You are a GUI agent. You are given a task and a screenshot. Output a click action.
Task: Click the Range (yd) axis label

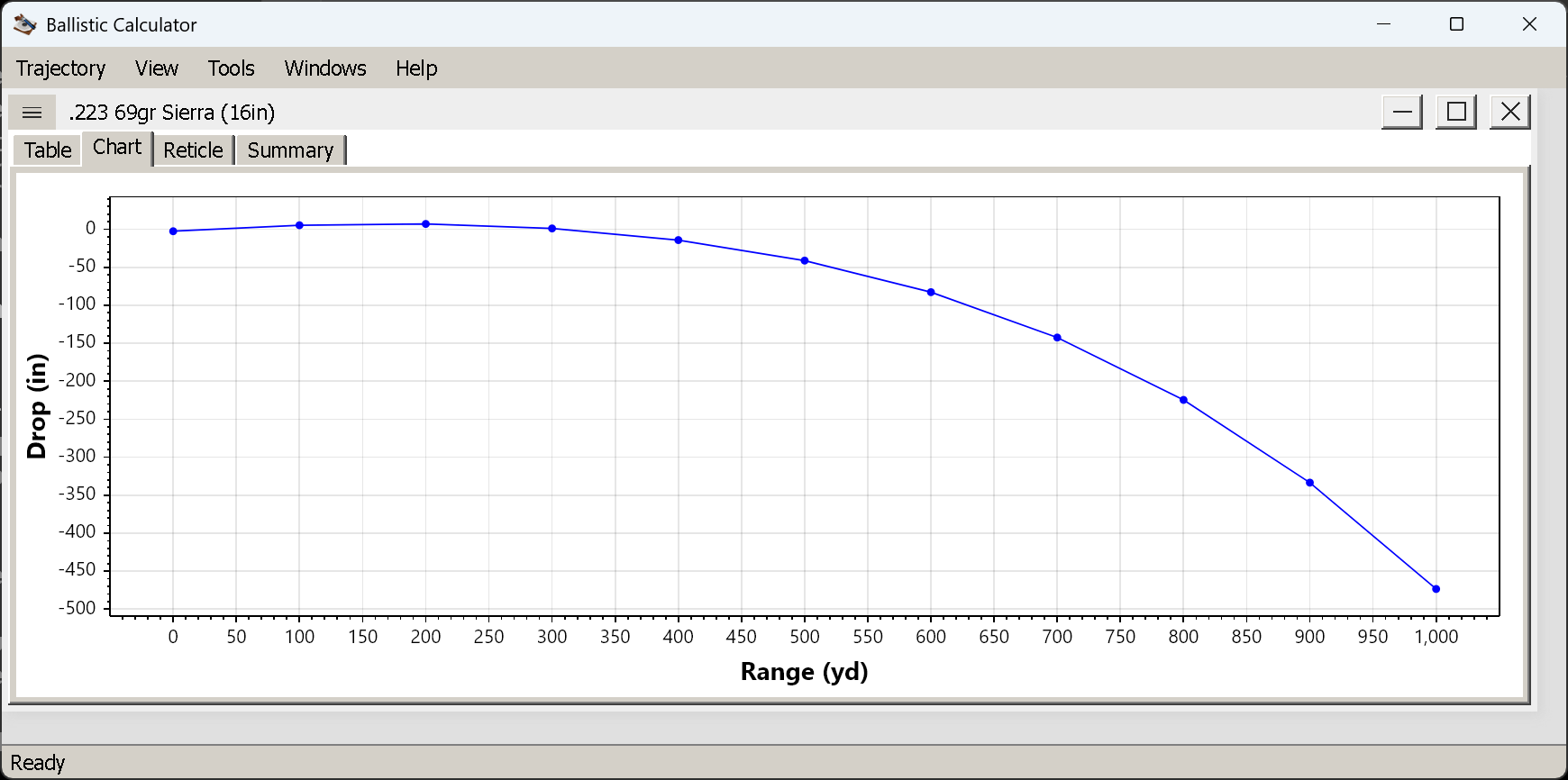click(x=804, y=672)
